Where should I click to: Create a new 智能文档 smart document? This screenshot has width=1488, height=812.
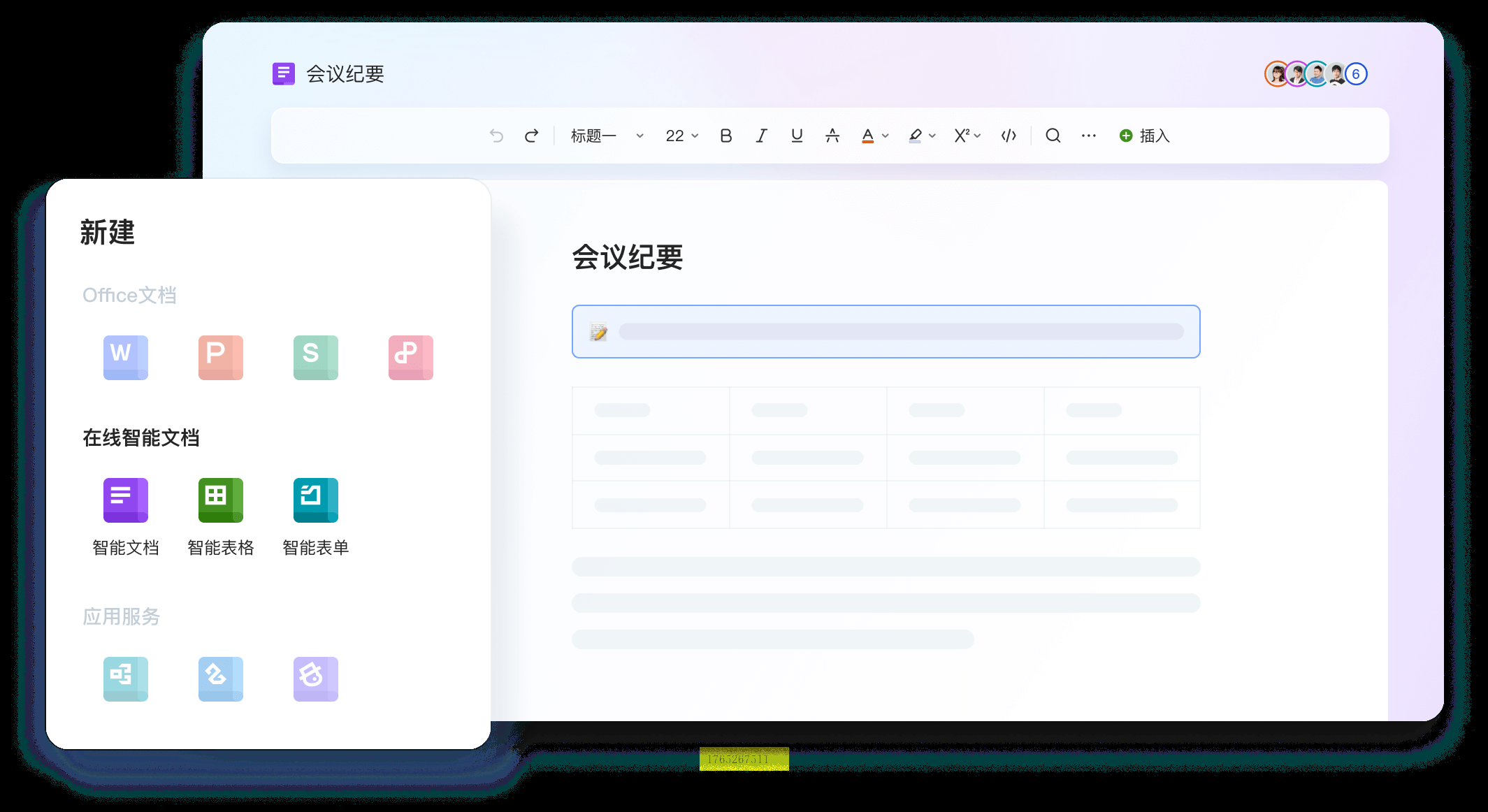[126, 500]
